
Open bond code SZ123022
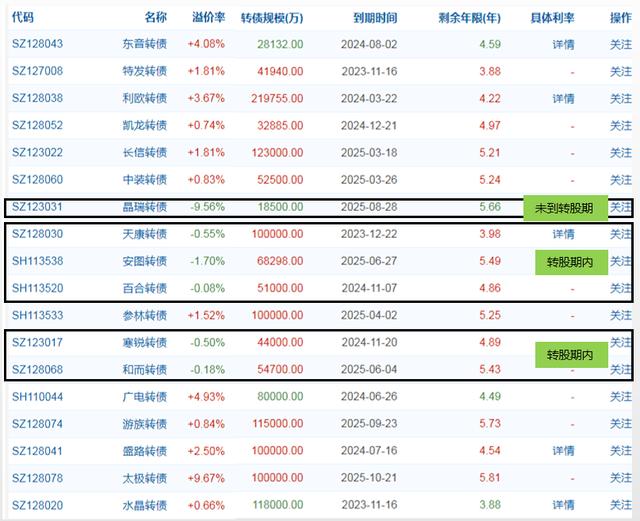38,152
